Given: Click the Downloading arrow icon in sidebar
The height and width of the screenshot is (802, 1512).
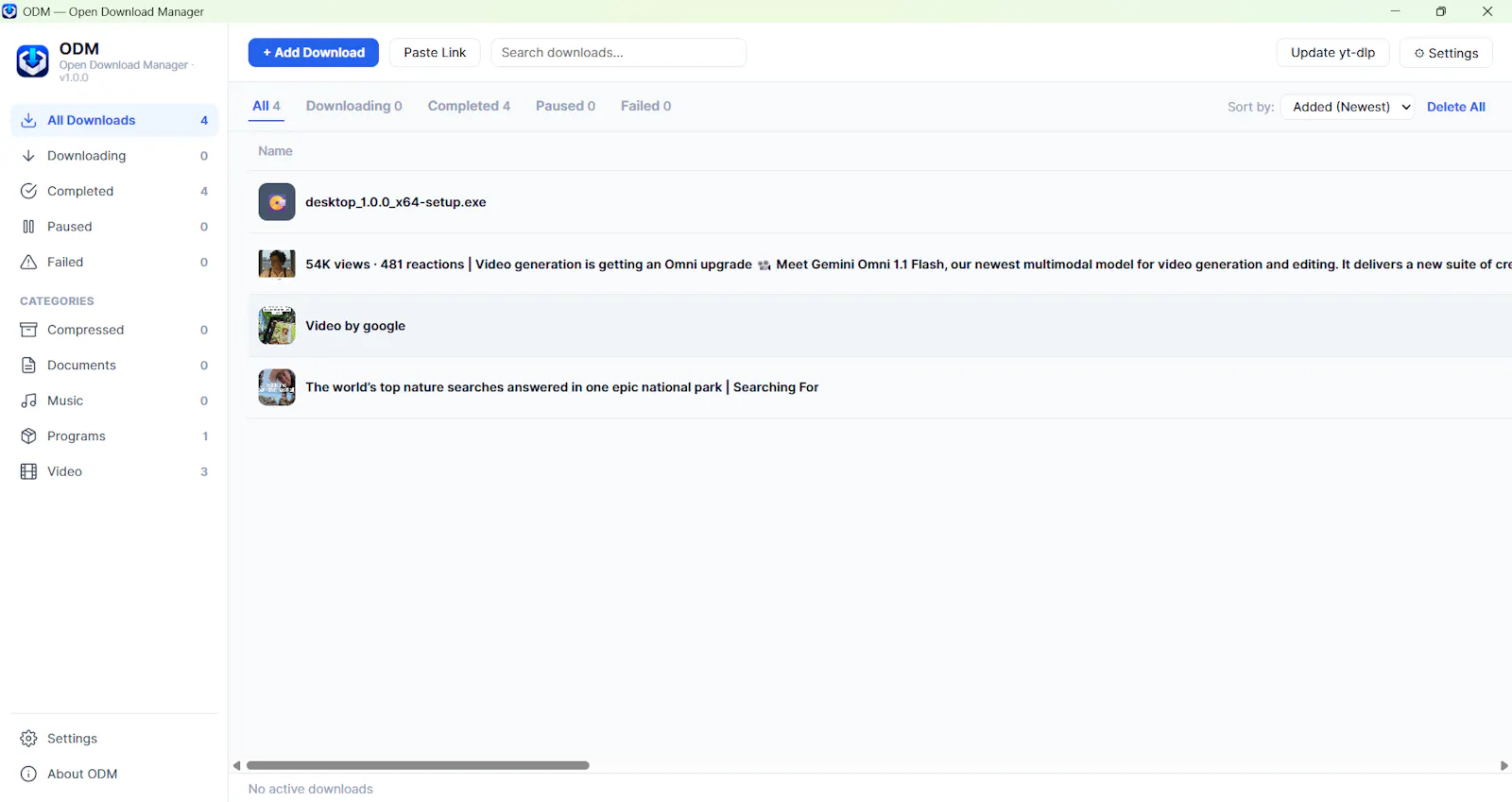Looking at the screenshot, I should [28, 156].
